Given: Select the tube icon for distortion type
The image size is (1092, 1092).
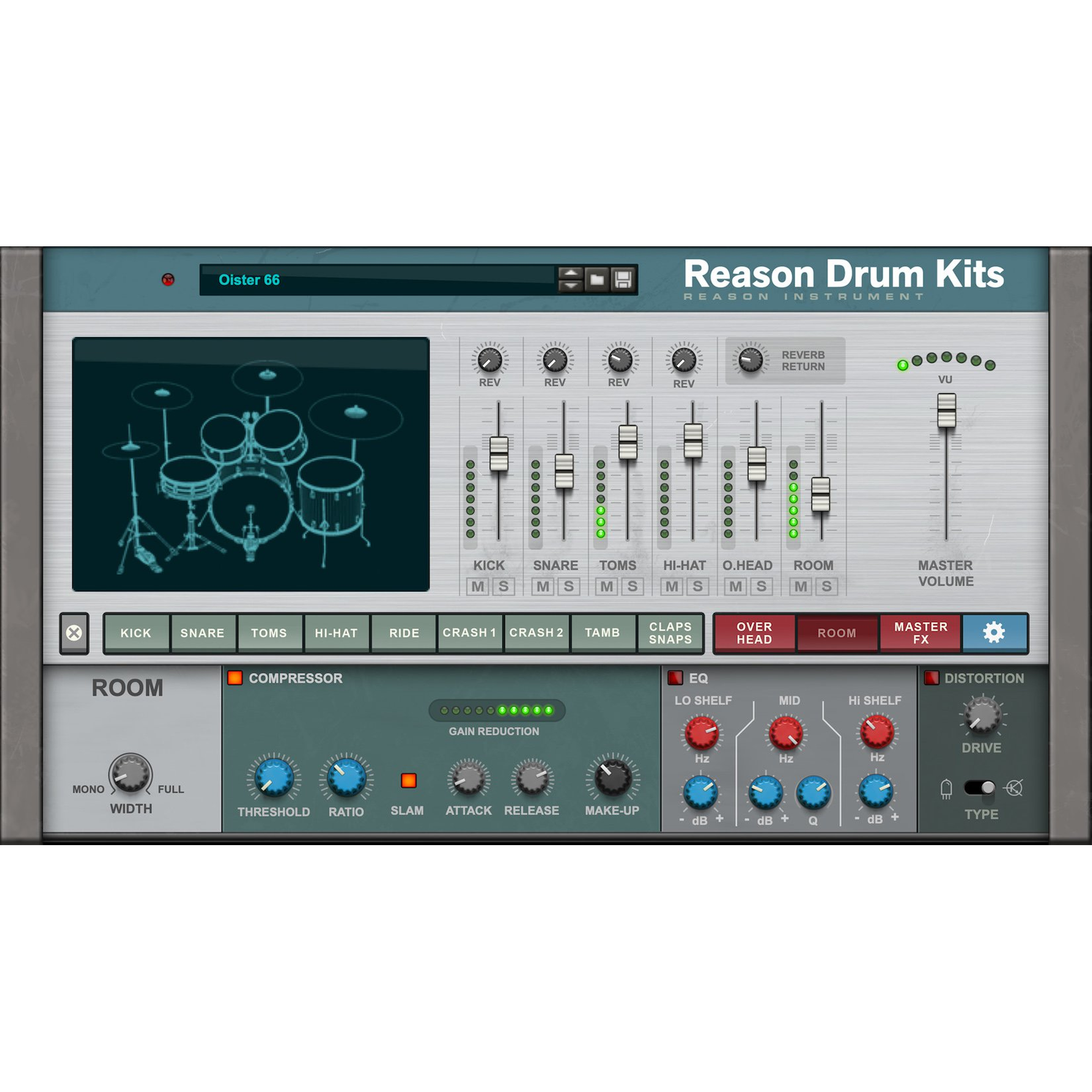Looking at the screenshot, I should [948, 789].
